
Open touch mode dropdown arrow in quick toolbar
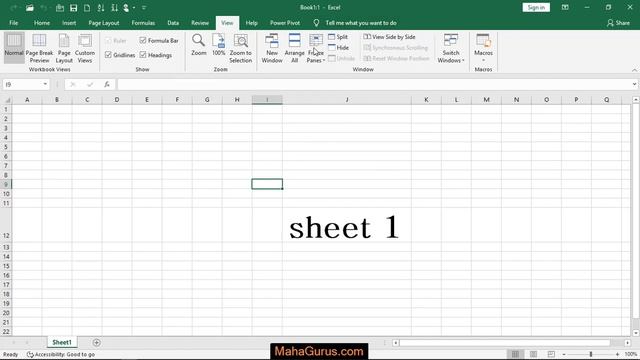pos(134,8)
